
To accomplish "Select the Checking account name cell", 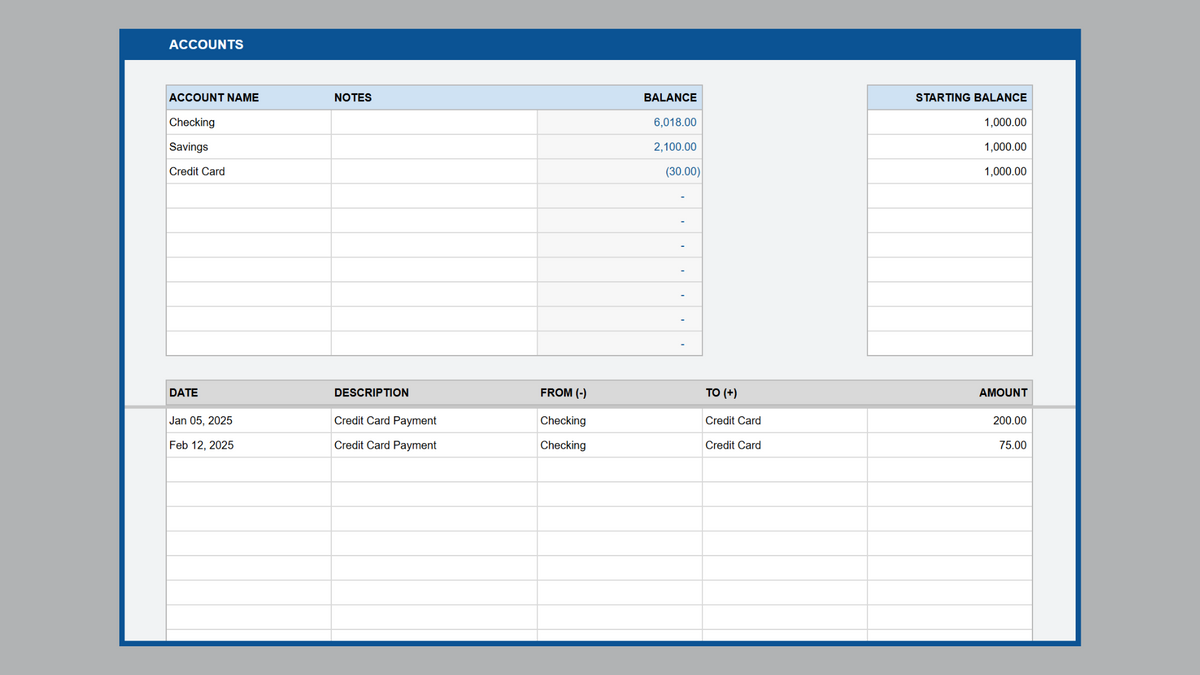I will pos(248,122).
